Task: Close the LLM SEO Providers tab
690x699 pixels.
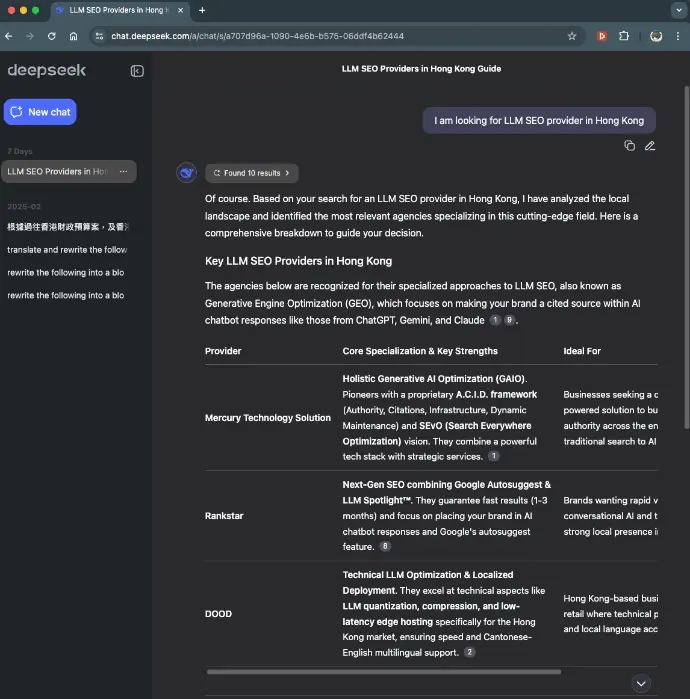Action: click(x=181, y=10)
